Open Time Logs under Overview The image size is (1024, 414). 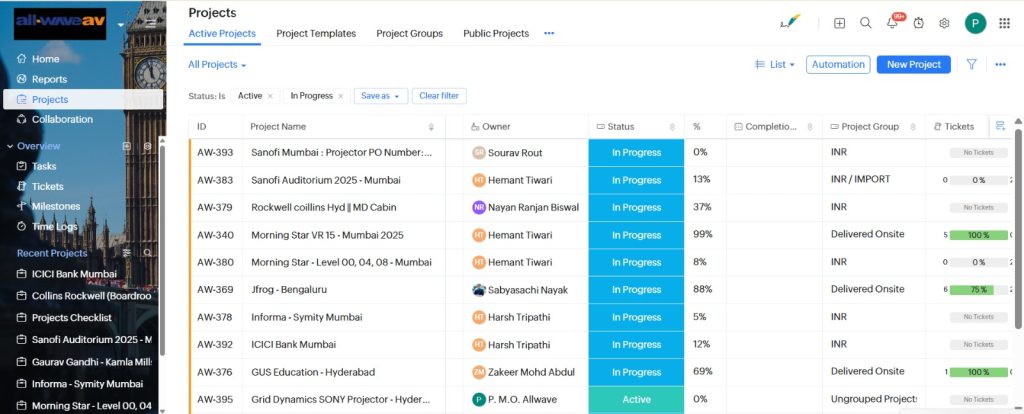click(x=54, y=226)
